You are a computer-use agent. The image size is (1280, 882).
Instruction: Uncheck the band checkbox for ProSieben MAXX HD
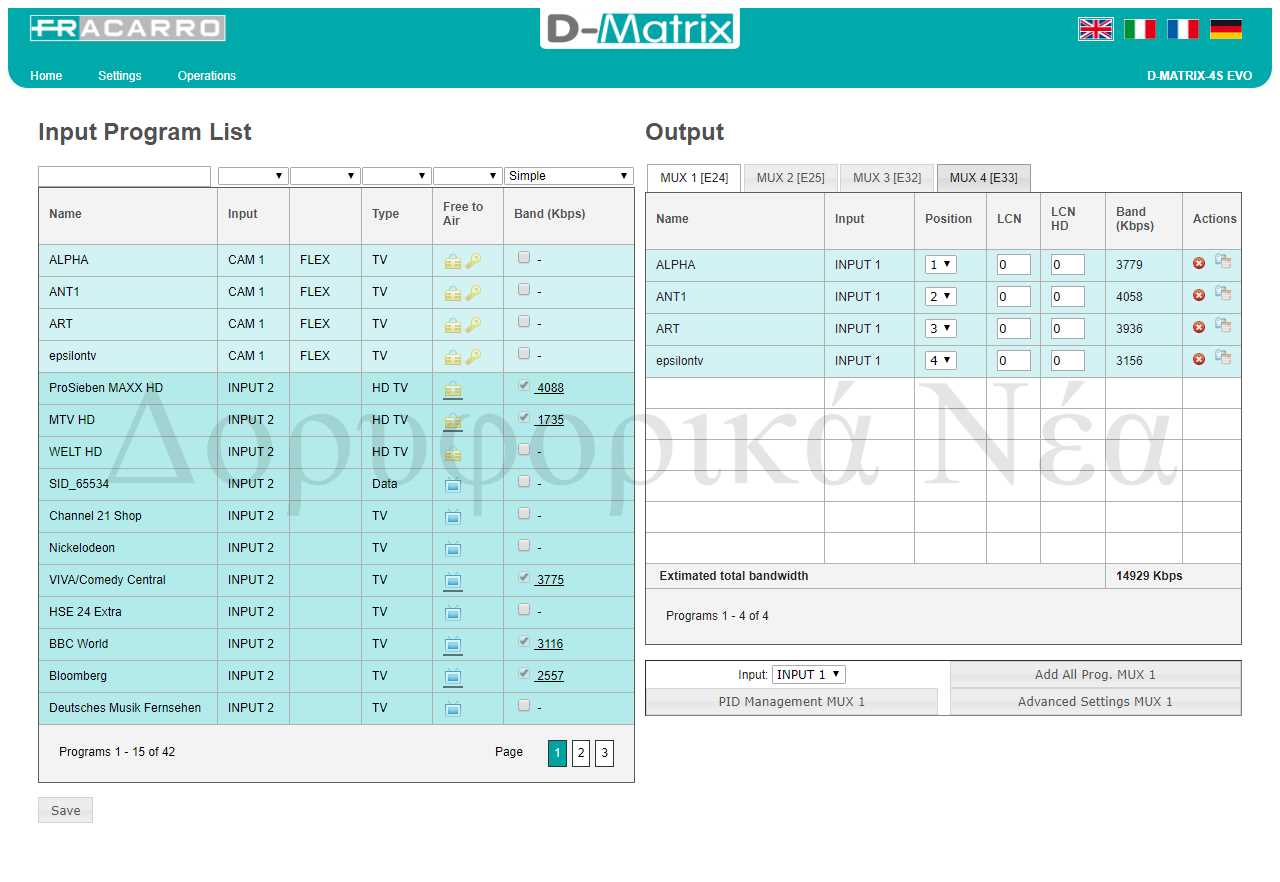point(524,385)
